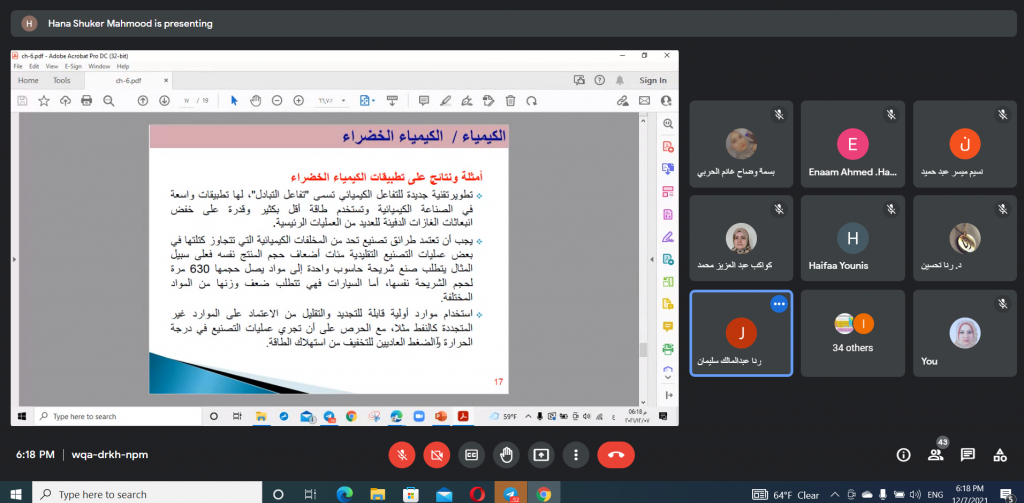This screenshot has height=503, width=1024.
Task: Open more options menu in call bar
Action: [x=575, y=454]
